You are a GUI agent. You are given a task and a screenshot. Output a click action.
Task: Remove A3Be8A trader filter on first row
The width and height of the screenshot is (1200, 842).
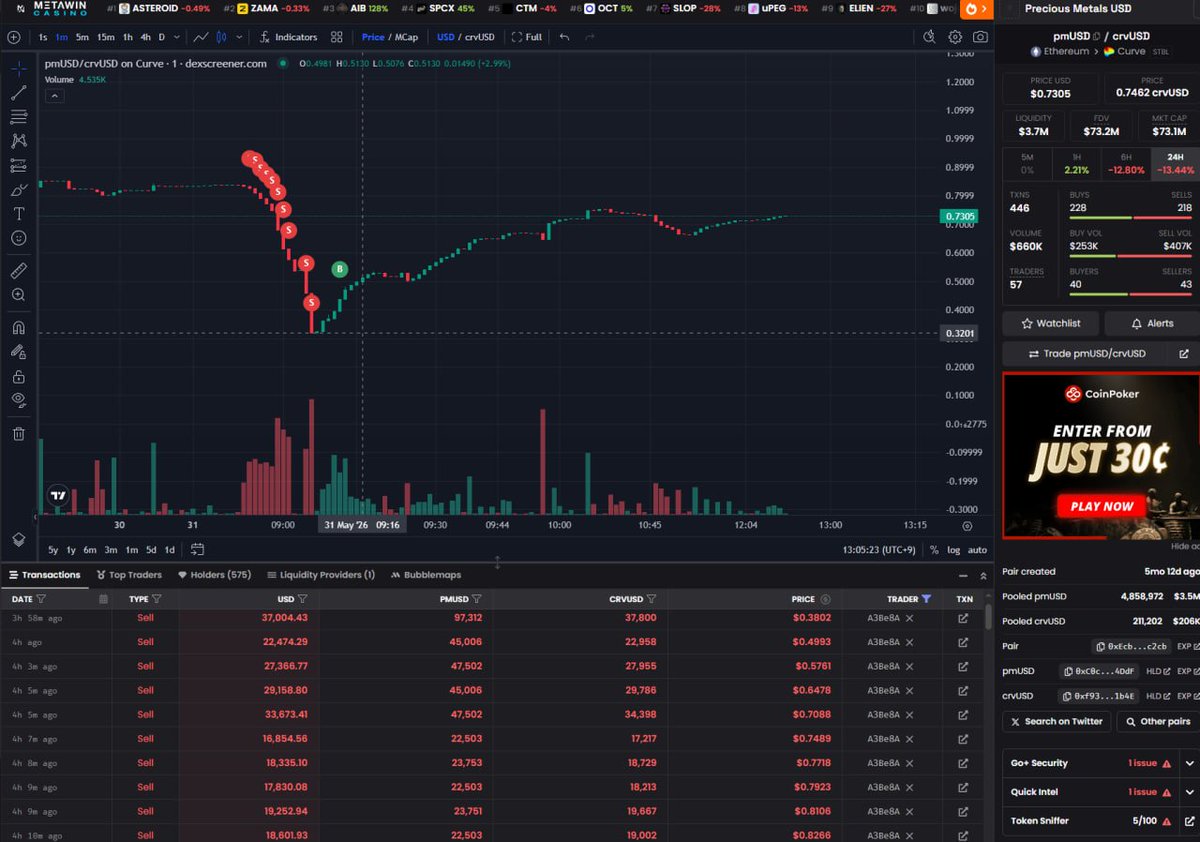[909, 618]
